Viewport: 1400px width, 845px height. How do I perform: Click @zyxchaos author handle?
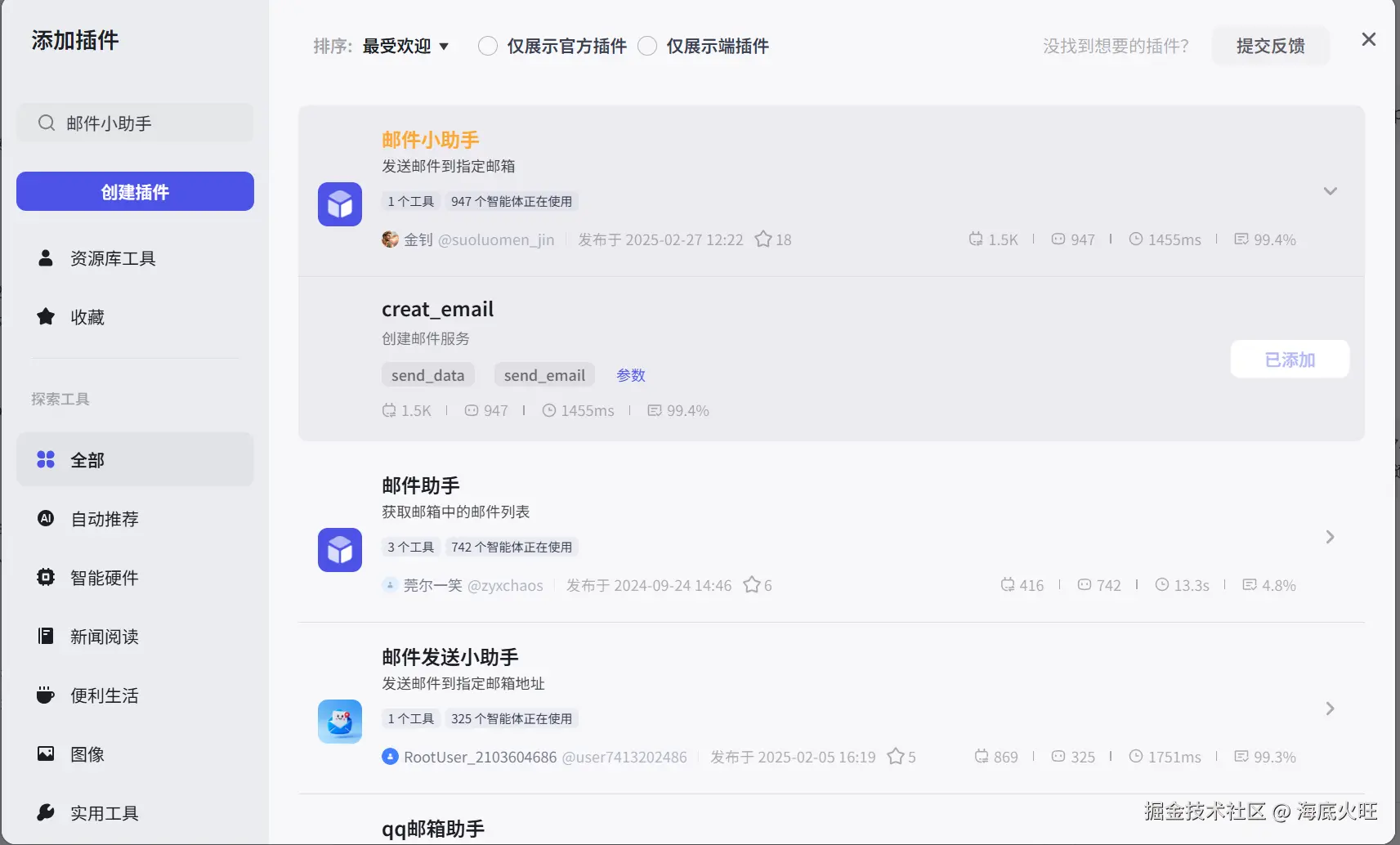[x=505, y=585]
